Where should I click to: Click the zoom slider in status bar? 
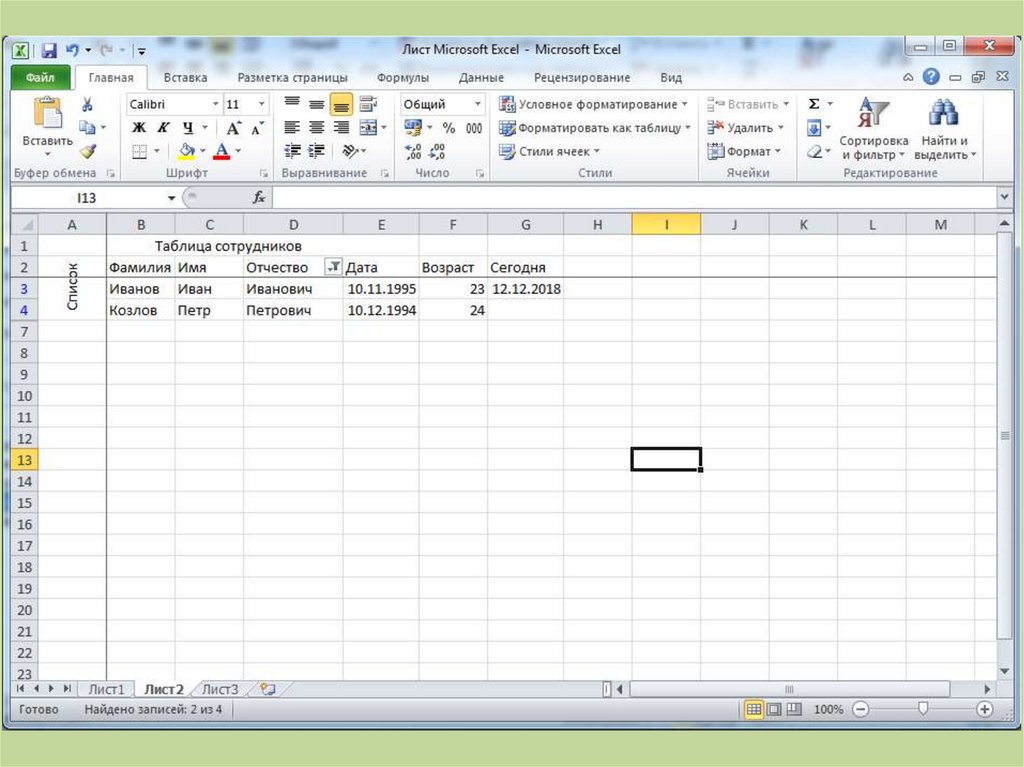(x=922, y=709)
